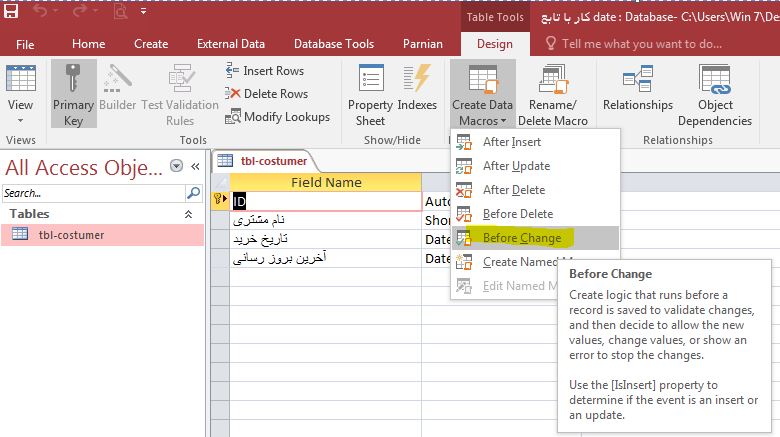The width and height of the screenshot is (780, 437).
Task: Choose Before Change from the macro menu
Action: pyautogui.click(x=535, y=238)
